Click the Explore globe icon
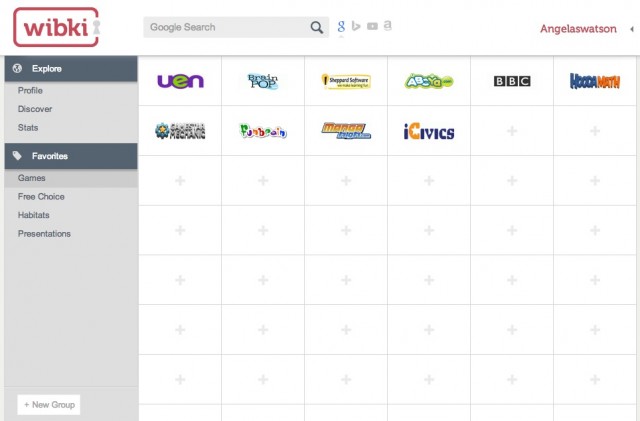Image resolution: width=640 pixels, height=421 pixels. (17, 68)
